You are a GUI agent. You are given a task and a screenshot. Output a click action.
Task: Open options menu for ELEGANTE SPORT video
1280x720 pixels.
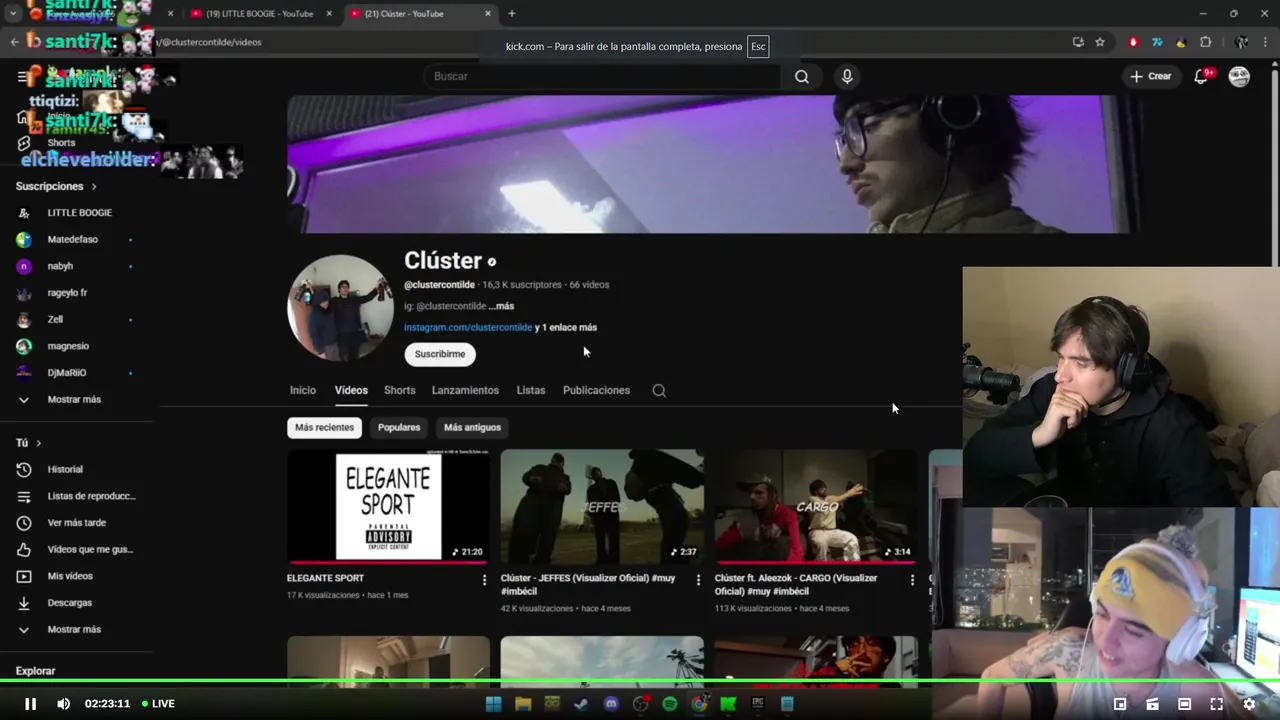pos(485,580)
